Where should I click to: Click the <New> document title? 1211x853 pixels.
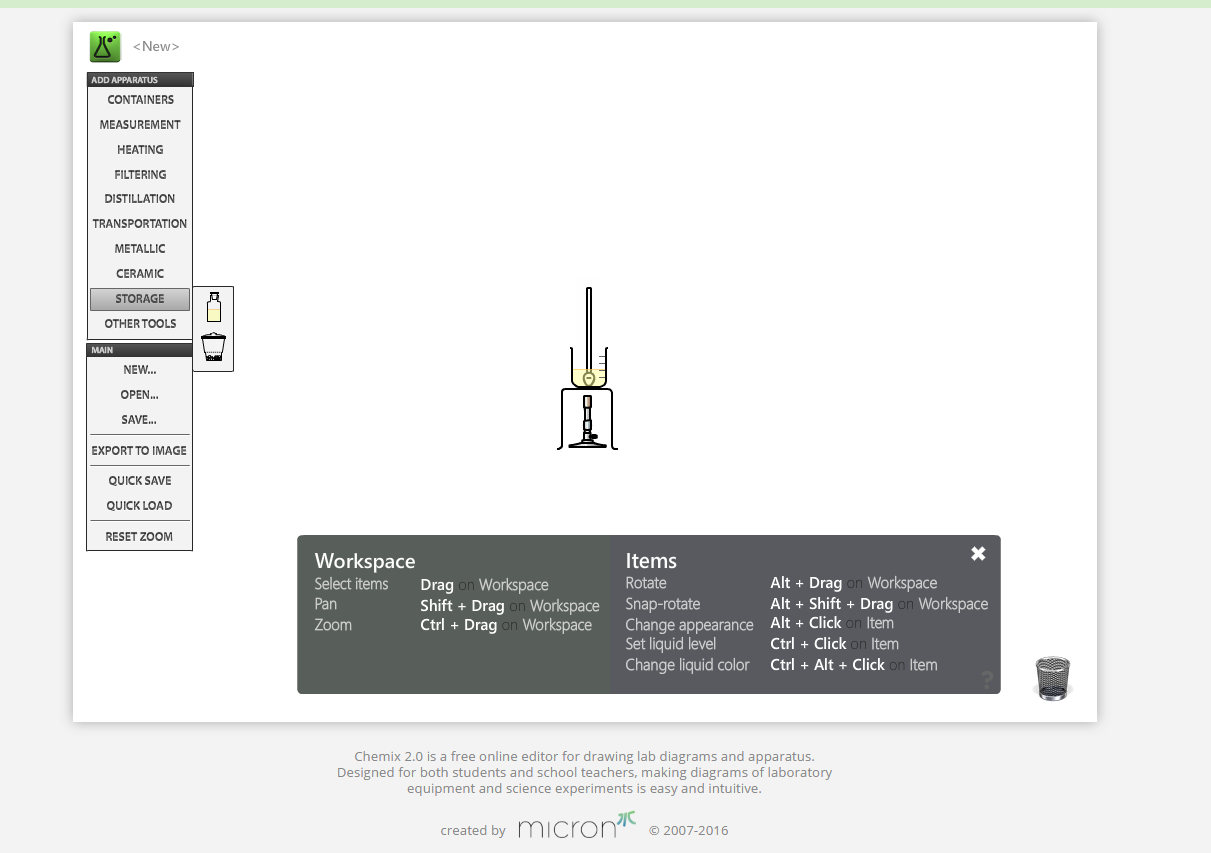point(156,46)
